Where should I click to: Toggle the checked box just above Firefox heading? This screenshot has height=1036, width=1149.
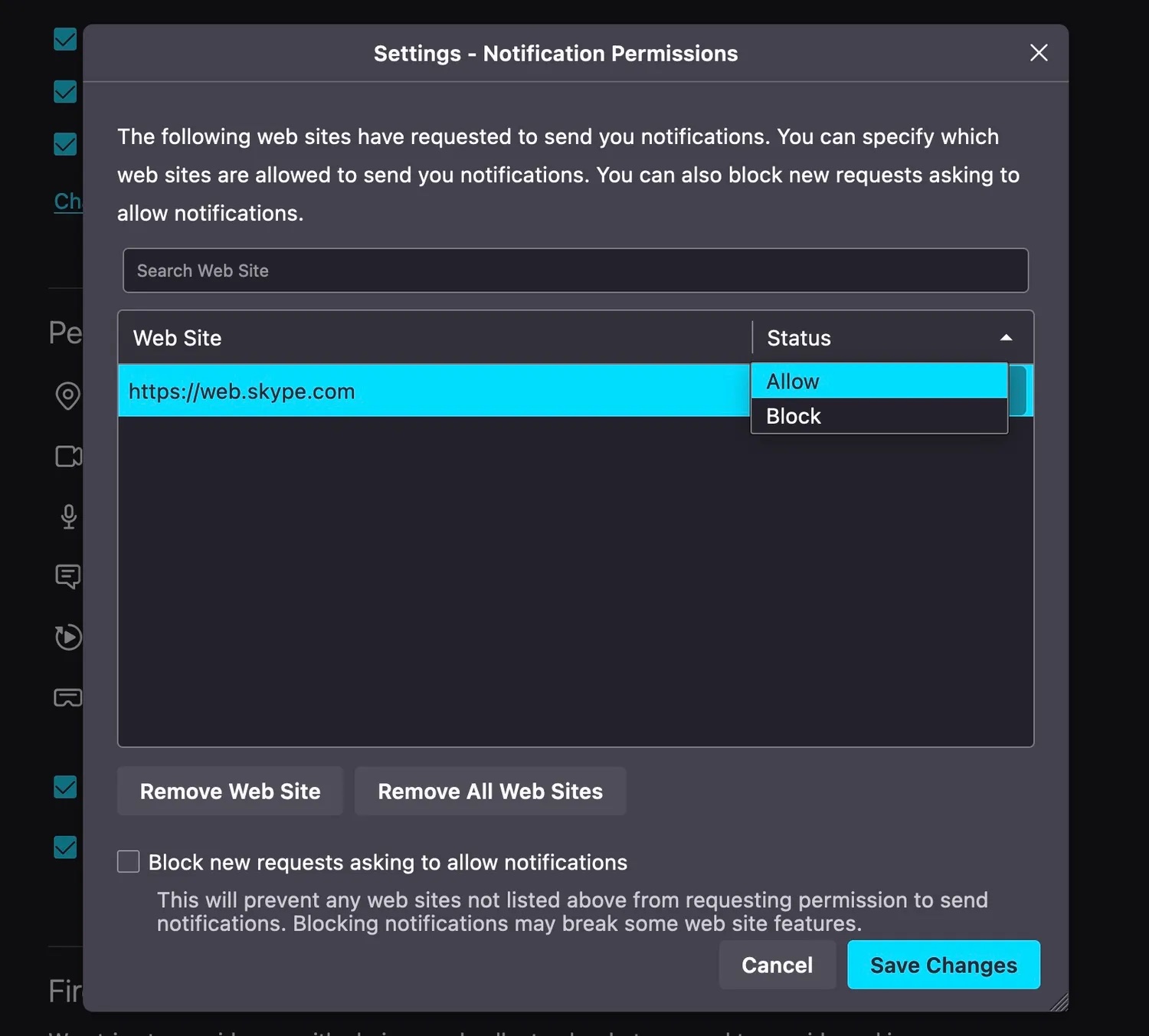pyautogui.click(x=65, y=847)
